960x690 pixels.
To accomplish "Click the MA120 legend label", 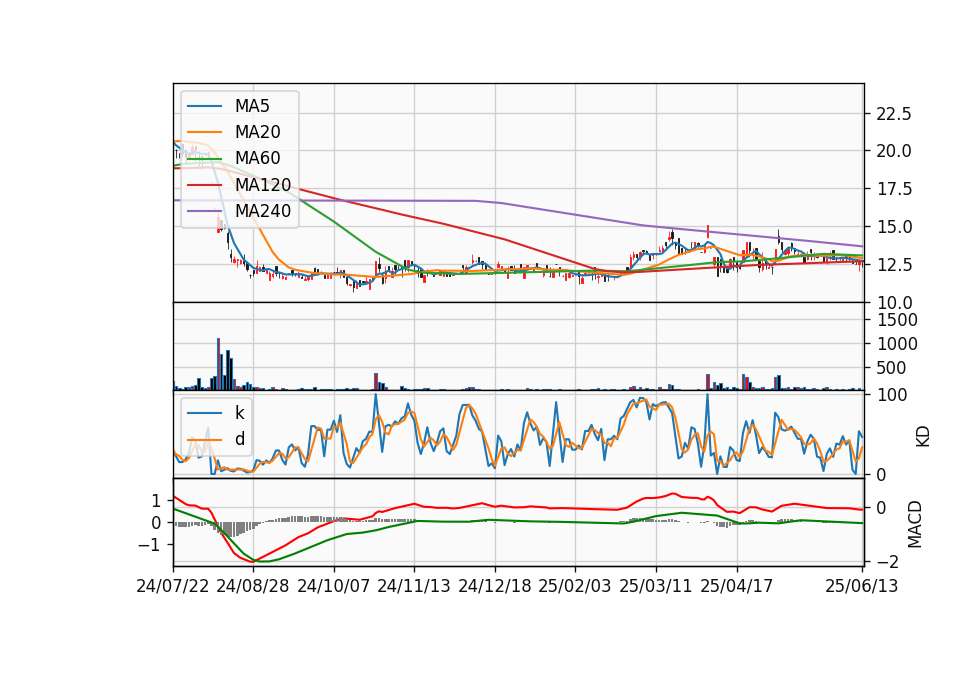I will pyautogui.click(x=263, y=184).
